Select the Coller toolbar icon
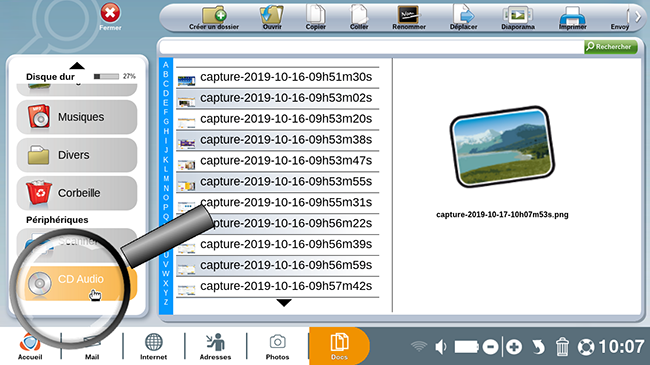This screenshot has height=365, width=650. tap(359, 14)
